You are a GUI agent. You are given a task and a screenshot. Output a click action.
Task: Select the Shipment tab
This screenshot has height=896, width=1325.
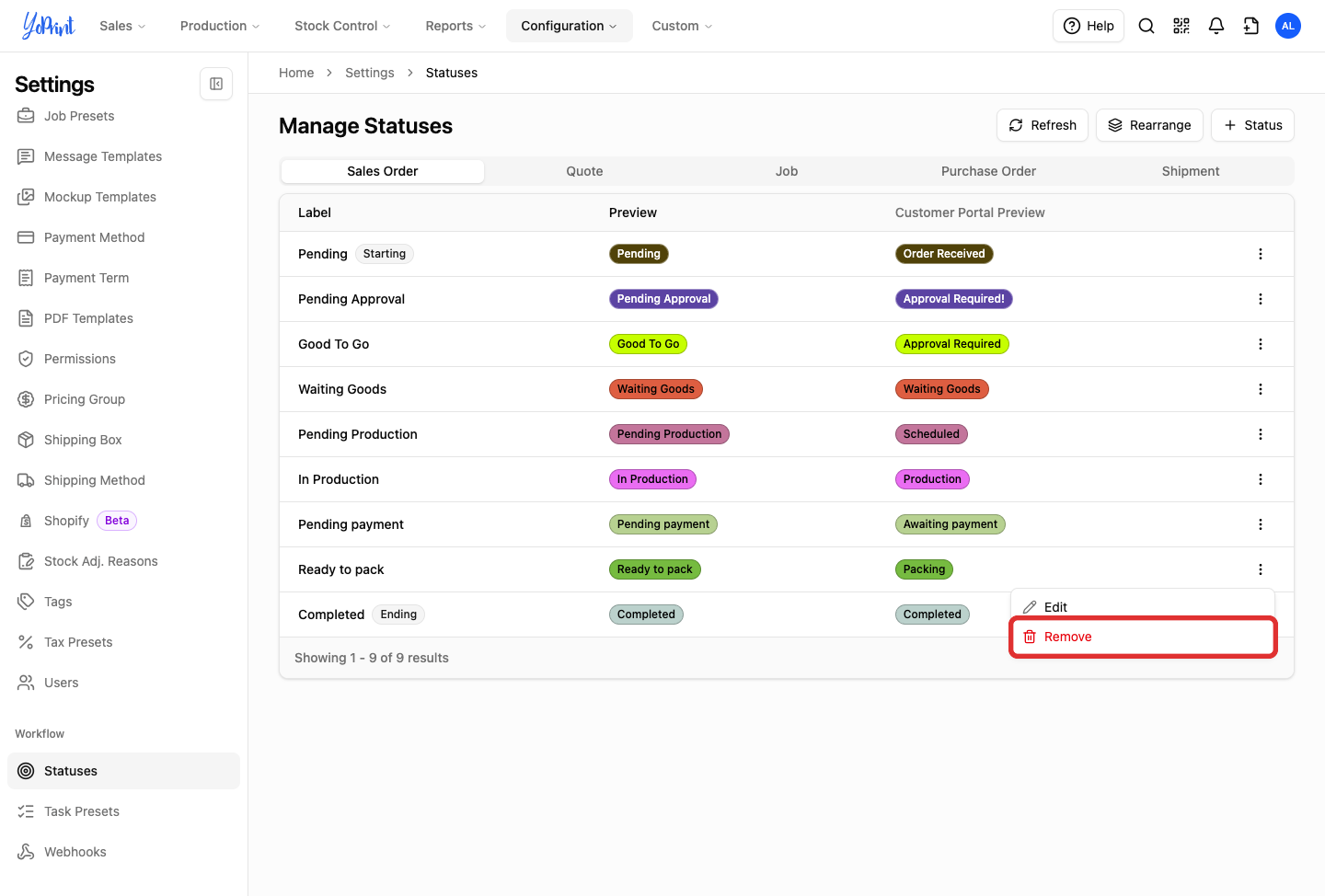(x=1191, y=171)
